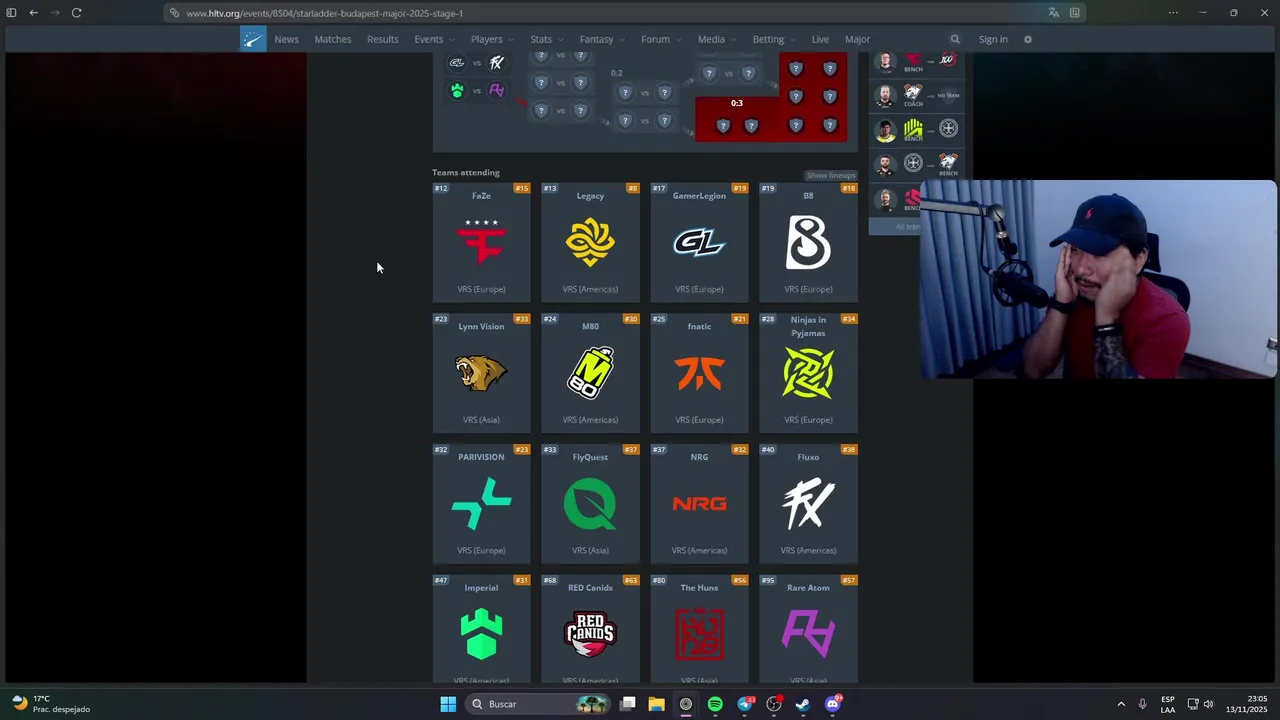Viewport: 1280px width, 720px height.
Task: Click the Imperial logo in the bracket
Action: point(457,90)
